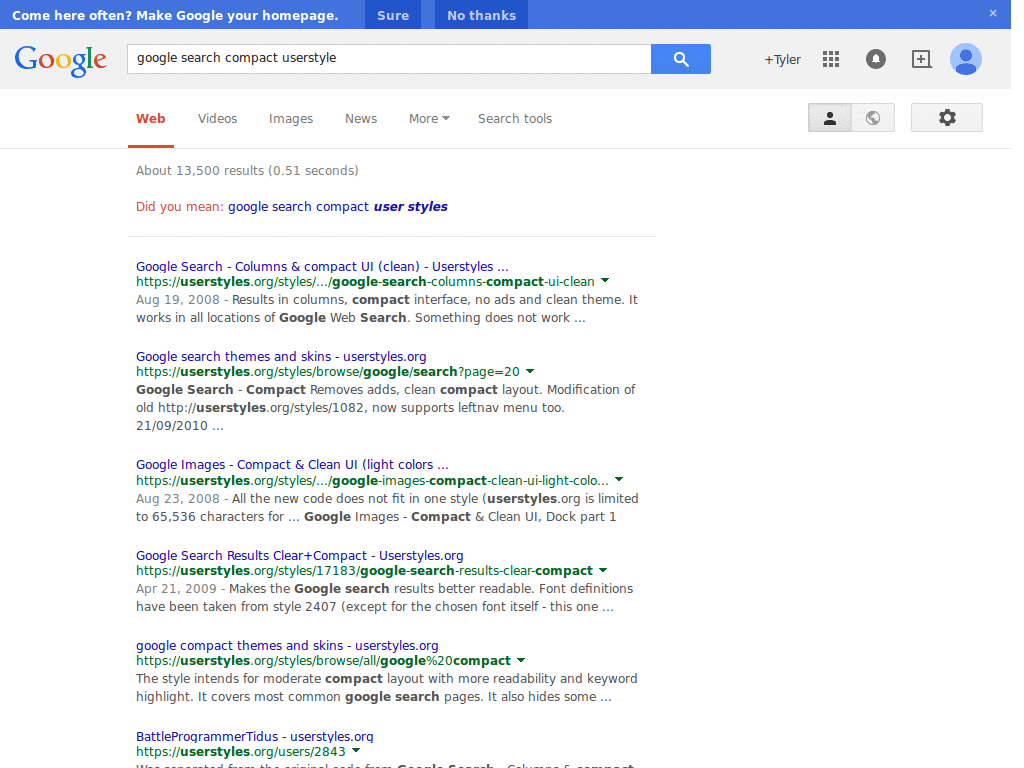The image size is (1024, 768).
Task: Click suggested 'google search compact user styles' link
Action: point(338,206)
